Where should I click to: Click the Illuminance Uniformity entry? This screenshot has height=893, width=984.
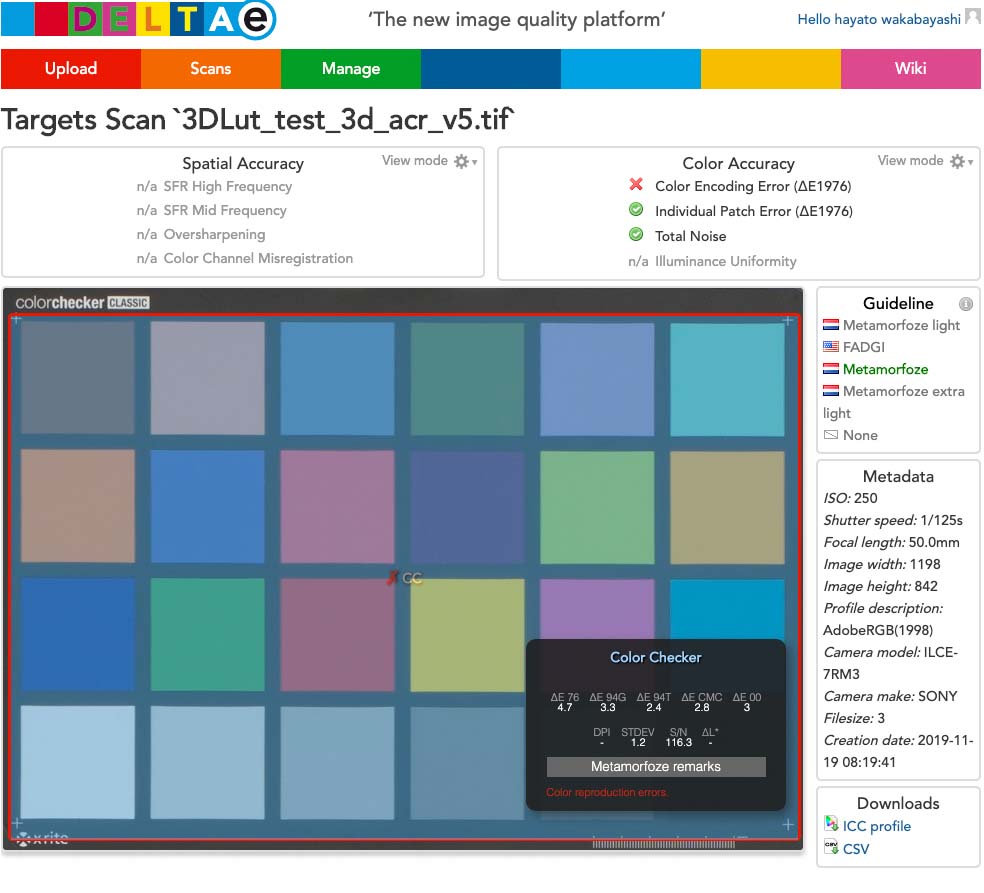click(725, 262)
